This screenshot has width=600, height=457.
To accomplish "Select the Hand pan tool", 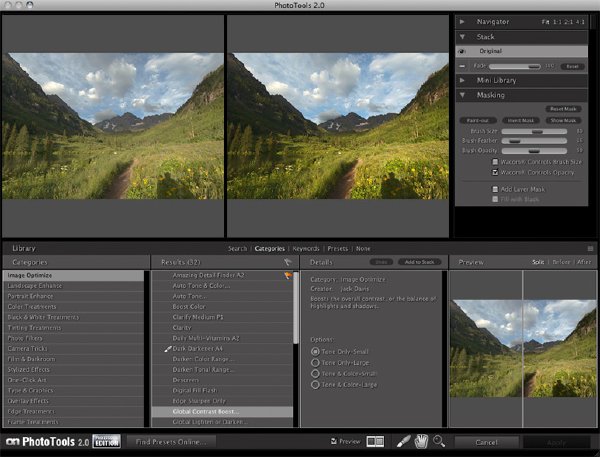I will pos(421,441).
